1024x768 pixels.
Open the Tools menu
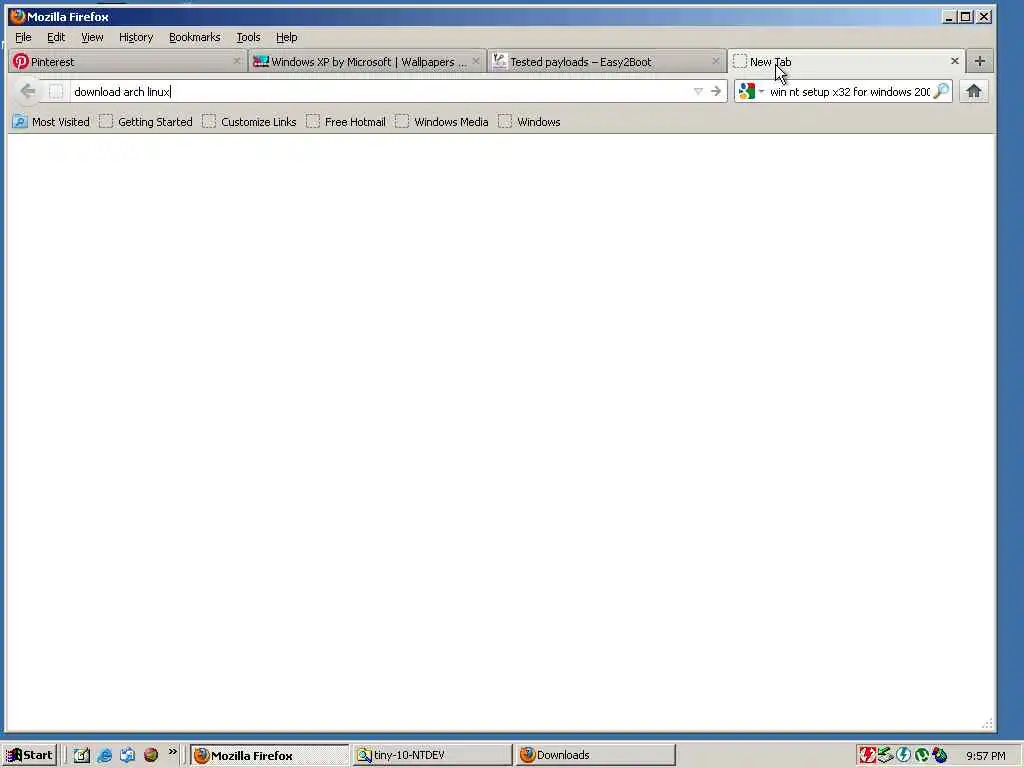tap(248, 37)
